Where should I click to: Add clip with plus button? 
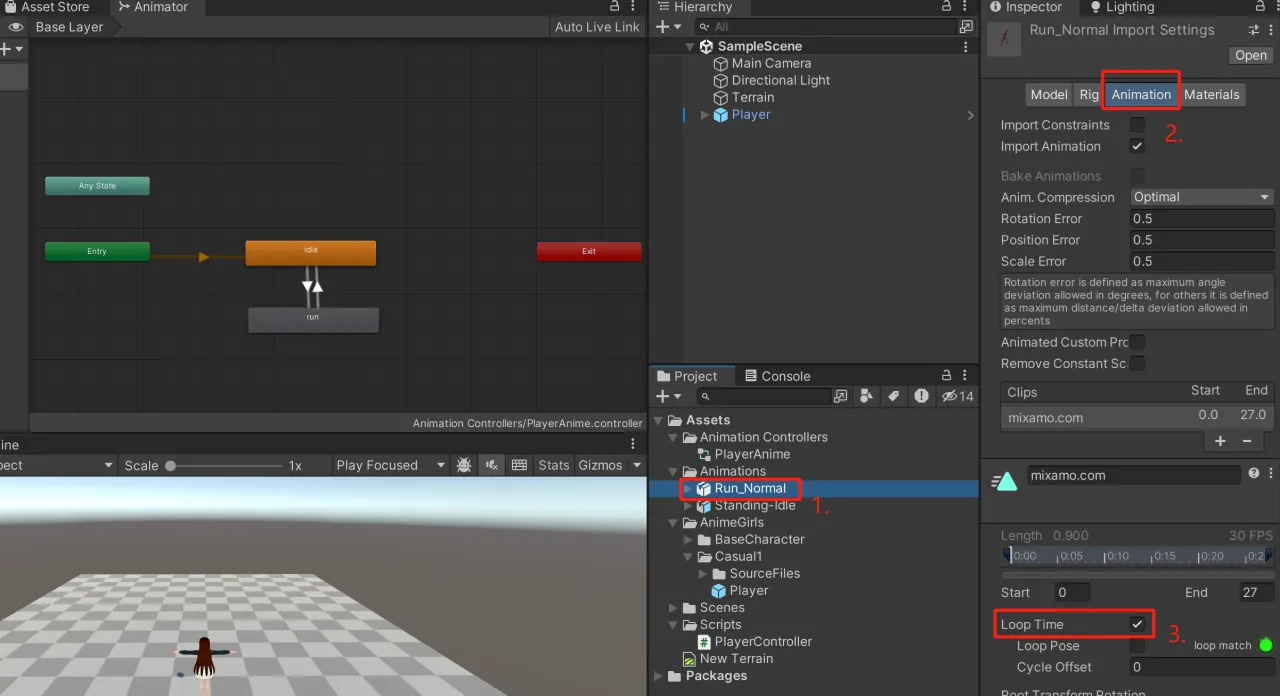[x=1220, y=441]
